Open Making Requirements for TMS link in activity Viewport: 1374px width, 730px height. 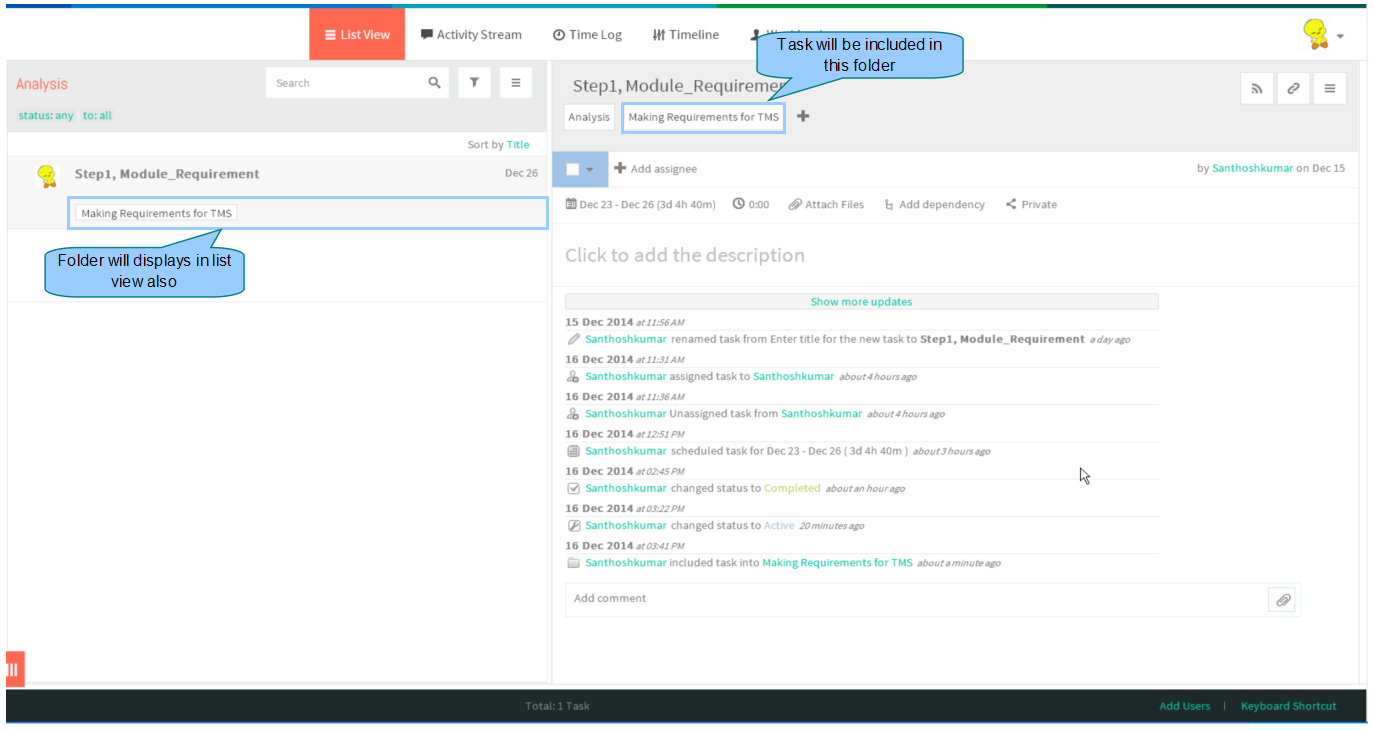tap(837, 563)
